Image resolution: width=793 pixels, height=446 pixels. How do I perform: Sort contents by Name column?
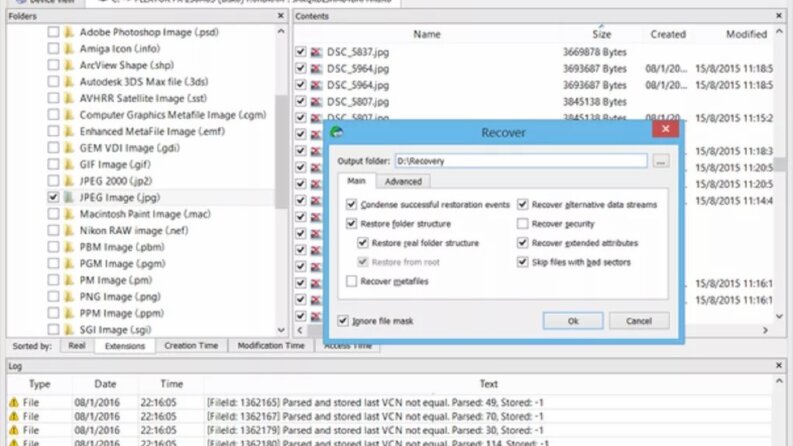pos(427,34)
